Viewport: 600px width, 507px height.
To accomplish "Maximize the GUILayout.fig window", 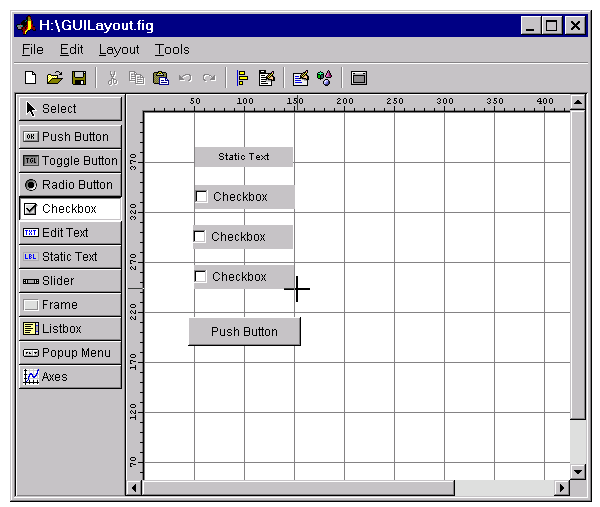I will click(x=551, y=26).
